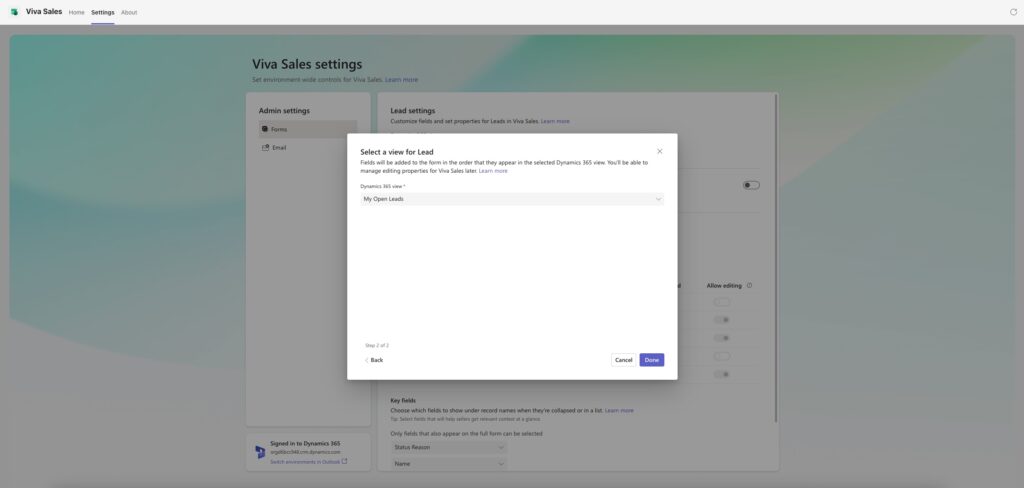Open Learn more under Viva Sales settings heading
The width and height of the screenshot is (1024, 488).
(x=402, y=80)
